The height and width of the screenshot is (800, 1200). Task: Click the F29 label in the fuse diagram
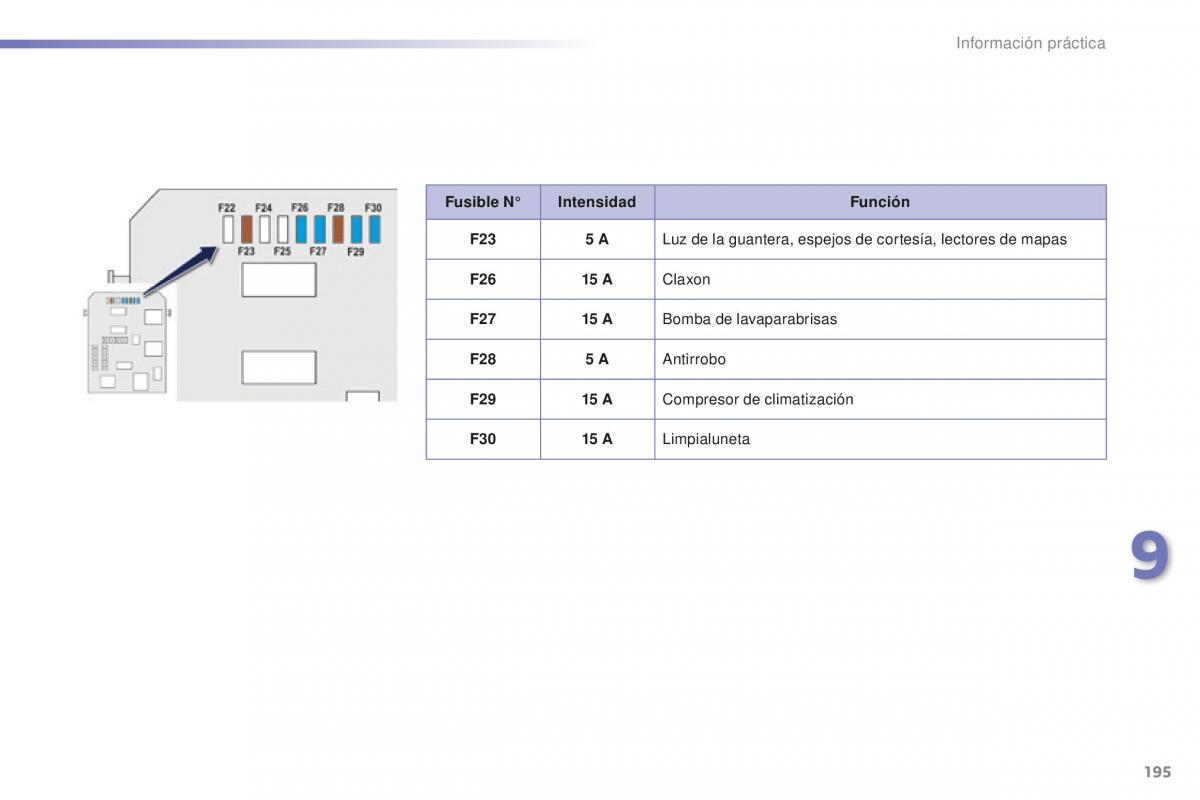tap(355, 252)
